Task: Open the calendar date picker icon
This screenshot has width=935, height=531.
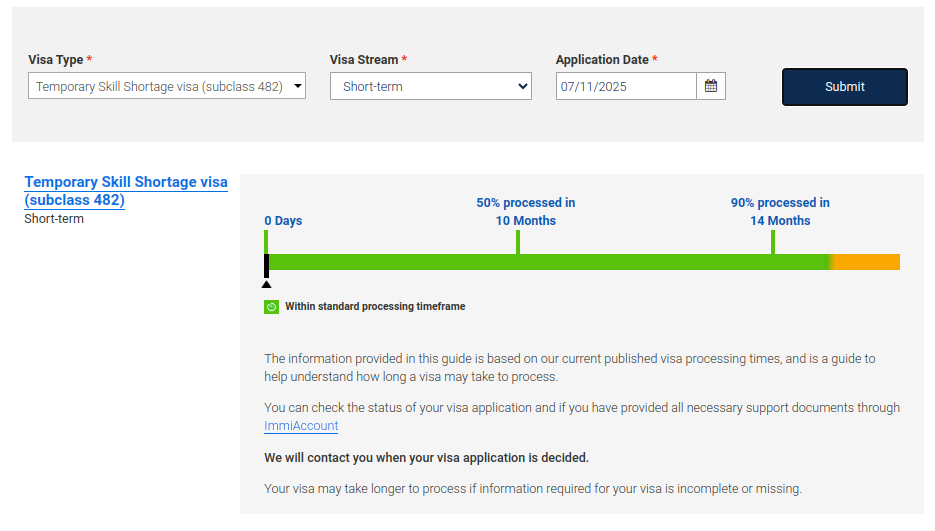Action: (x=711, y=87)
